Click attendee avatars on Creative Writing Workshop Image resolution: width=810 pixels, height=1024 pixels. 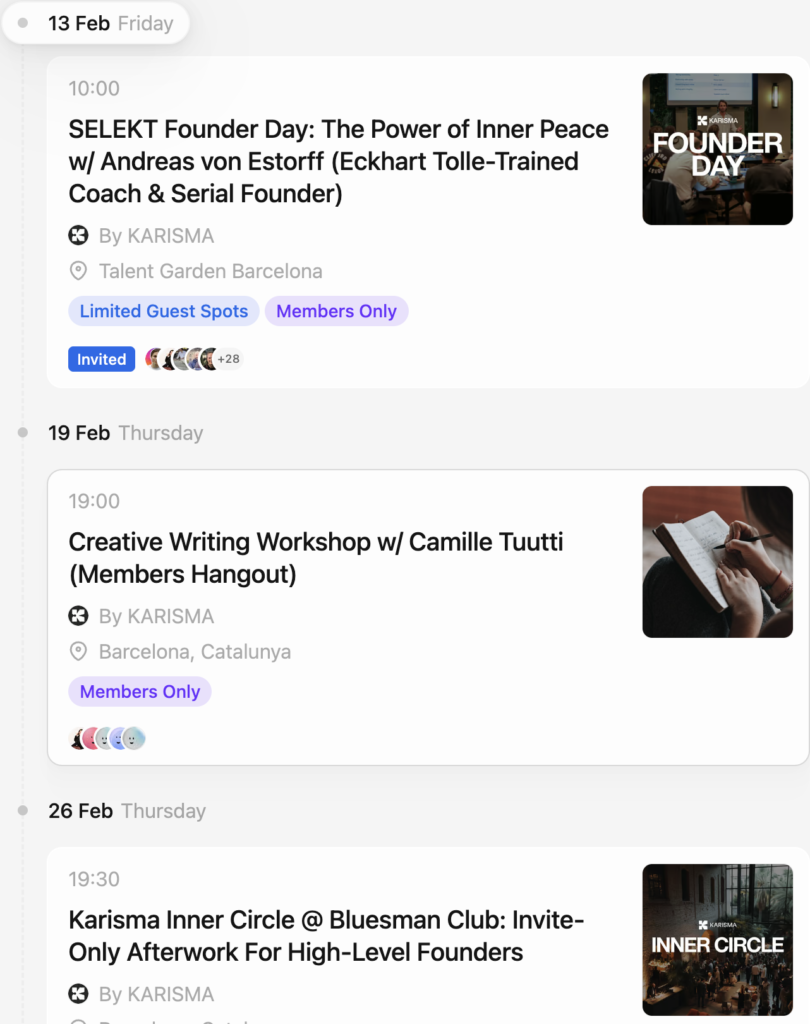107,739
